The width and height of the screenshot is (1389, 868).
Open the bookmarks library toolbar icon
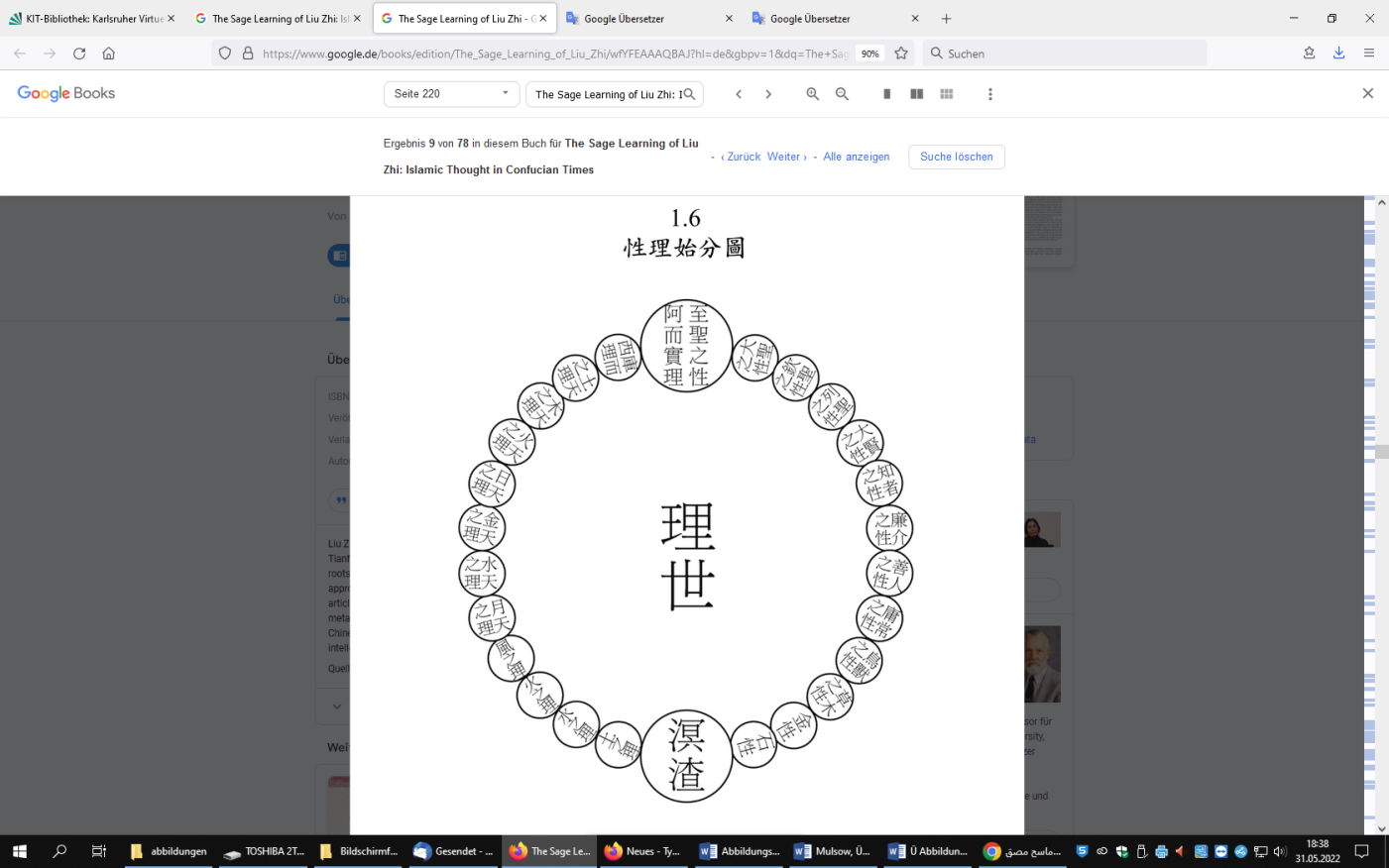click(x=1310, y=54)
